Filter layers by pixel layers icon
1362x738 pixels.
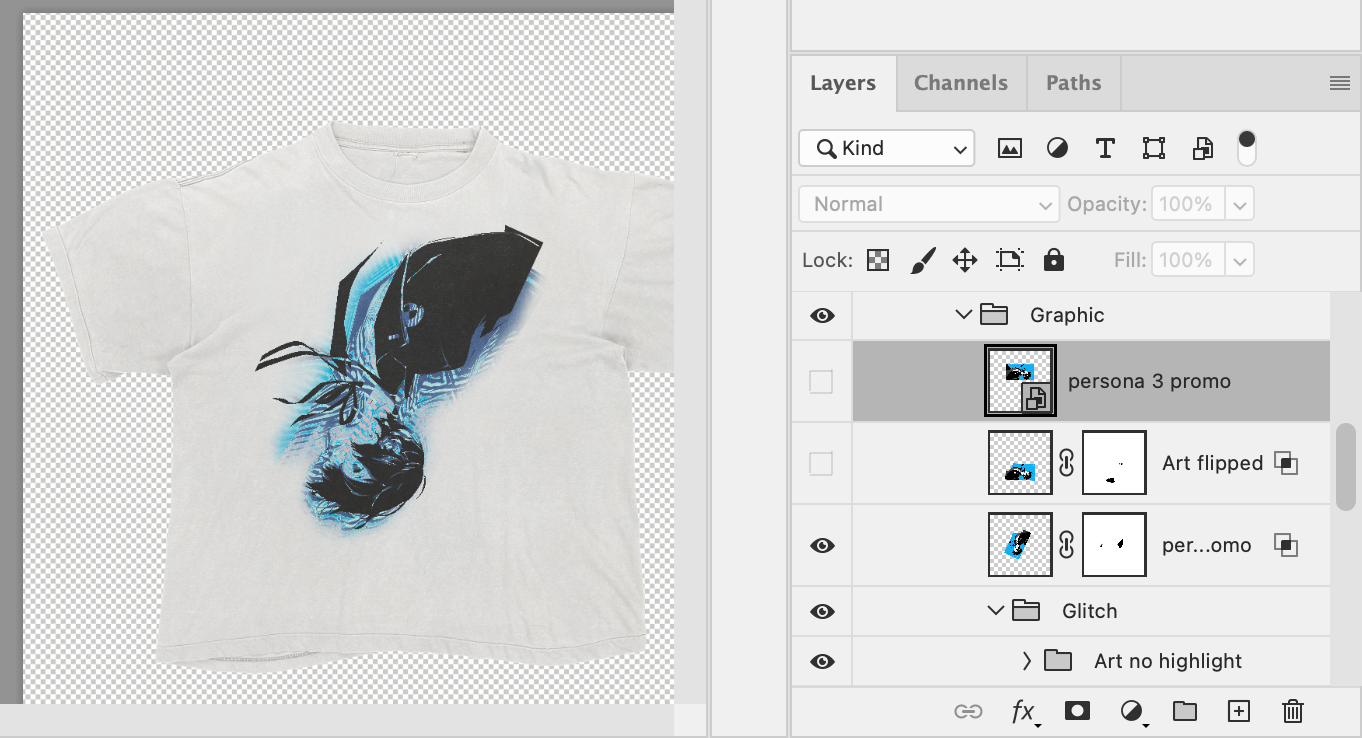click(1010, 149)
